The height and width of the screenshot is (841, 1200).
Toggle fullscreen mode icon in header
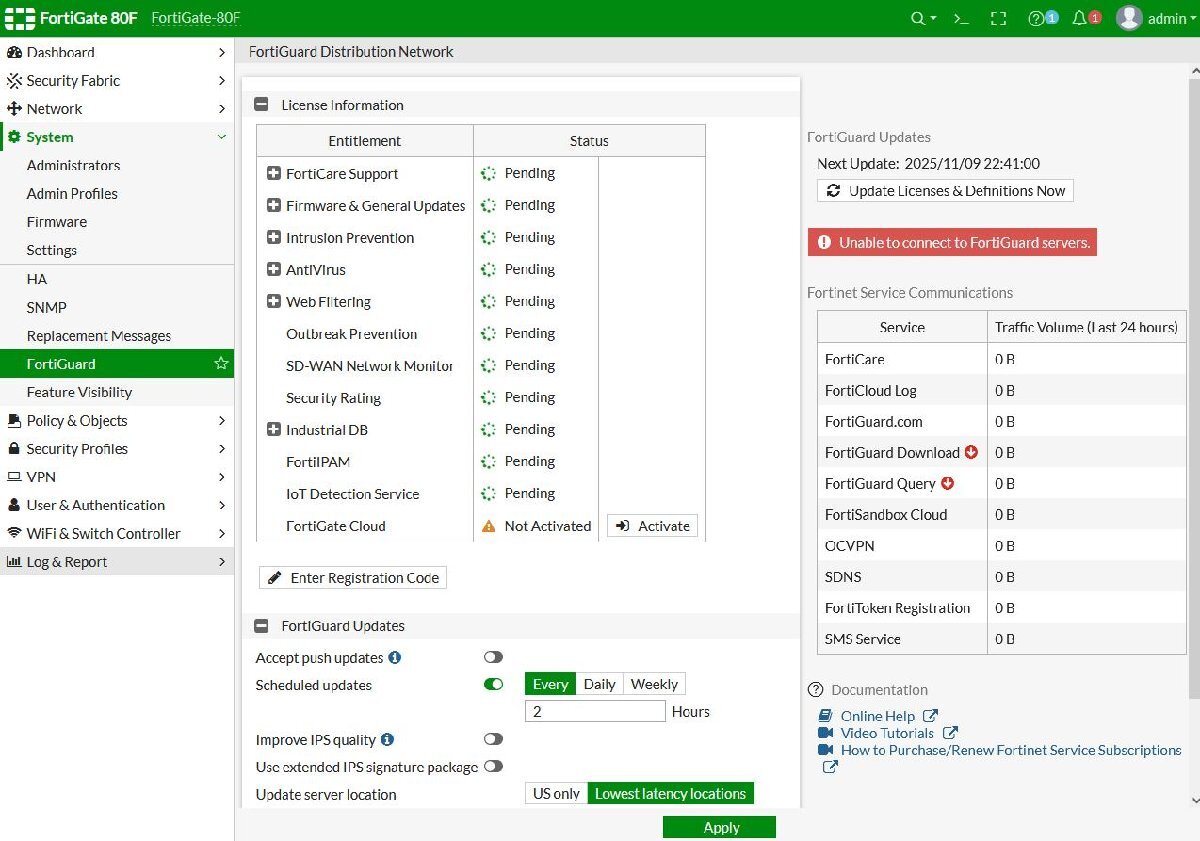pyautogui.click(x=998, y=18)
